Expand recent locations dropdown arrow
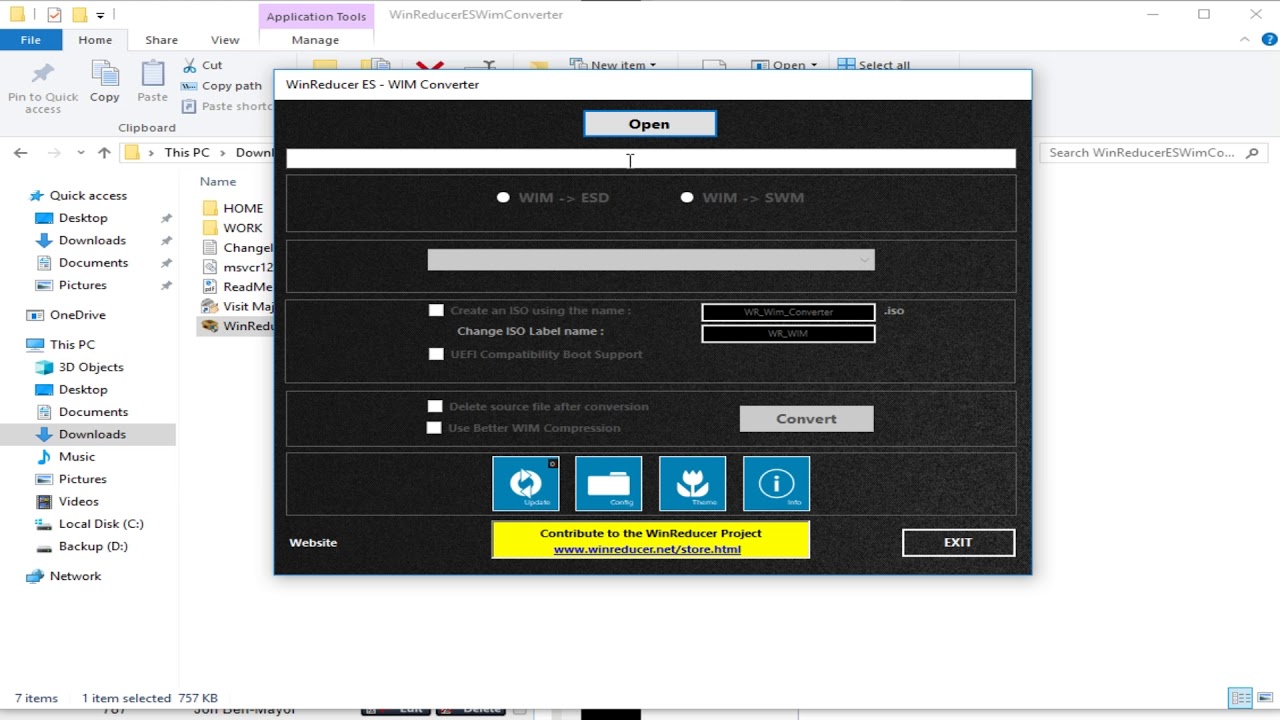 (x=81, y=153)
